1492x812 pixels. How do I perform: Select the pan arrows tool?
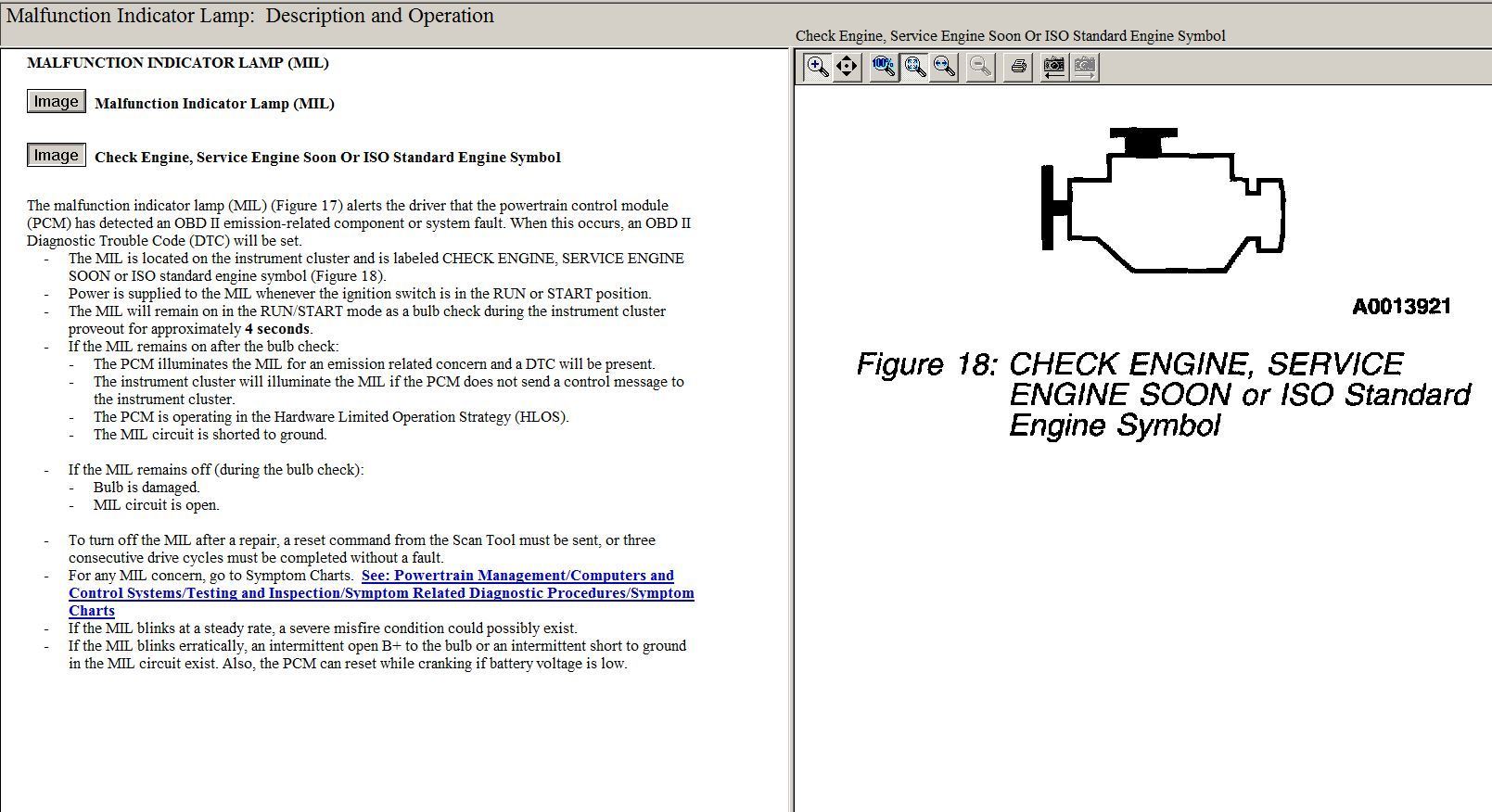click(847, 67)
